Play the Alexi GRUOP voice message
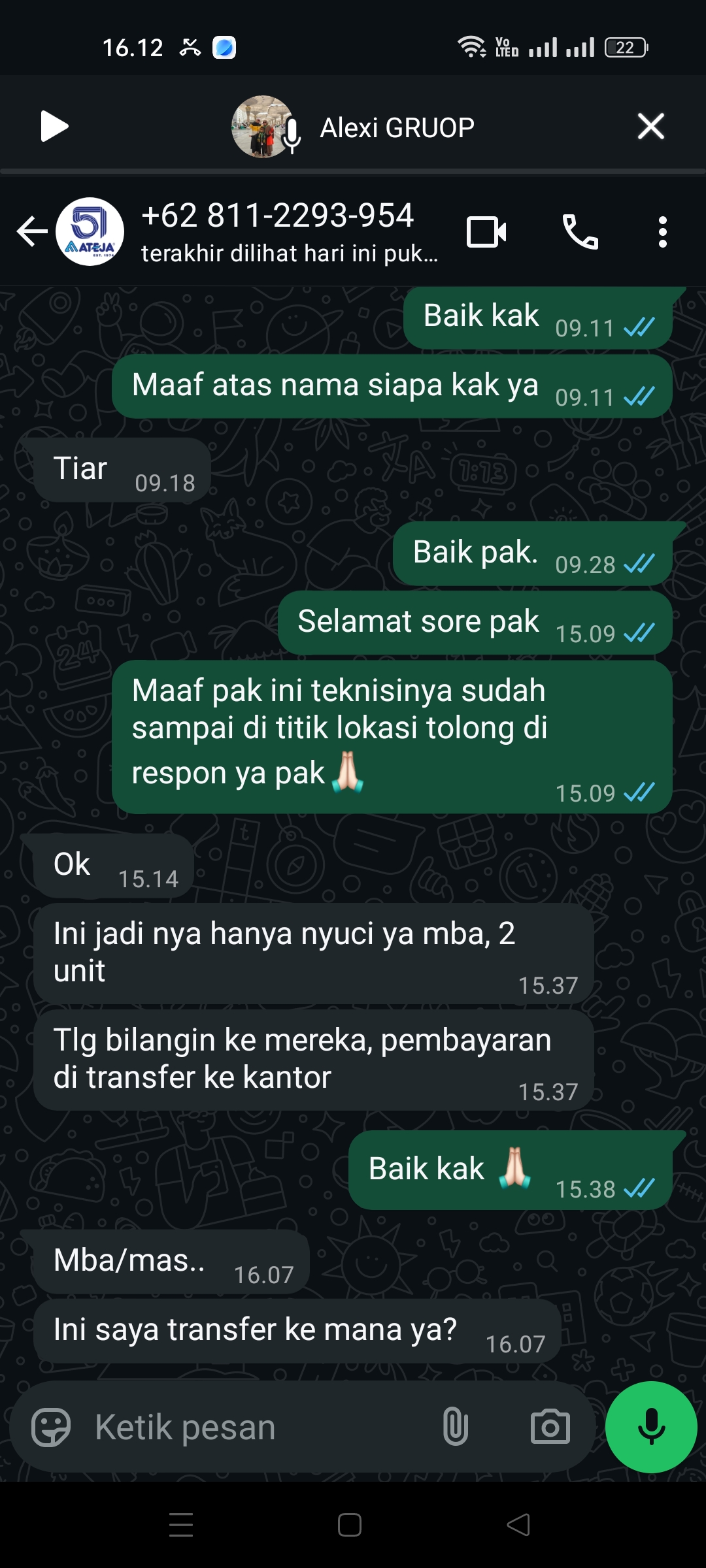Viewport: 706px width, 1568px height. click(x=54, y=126)
